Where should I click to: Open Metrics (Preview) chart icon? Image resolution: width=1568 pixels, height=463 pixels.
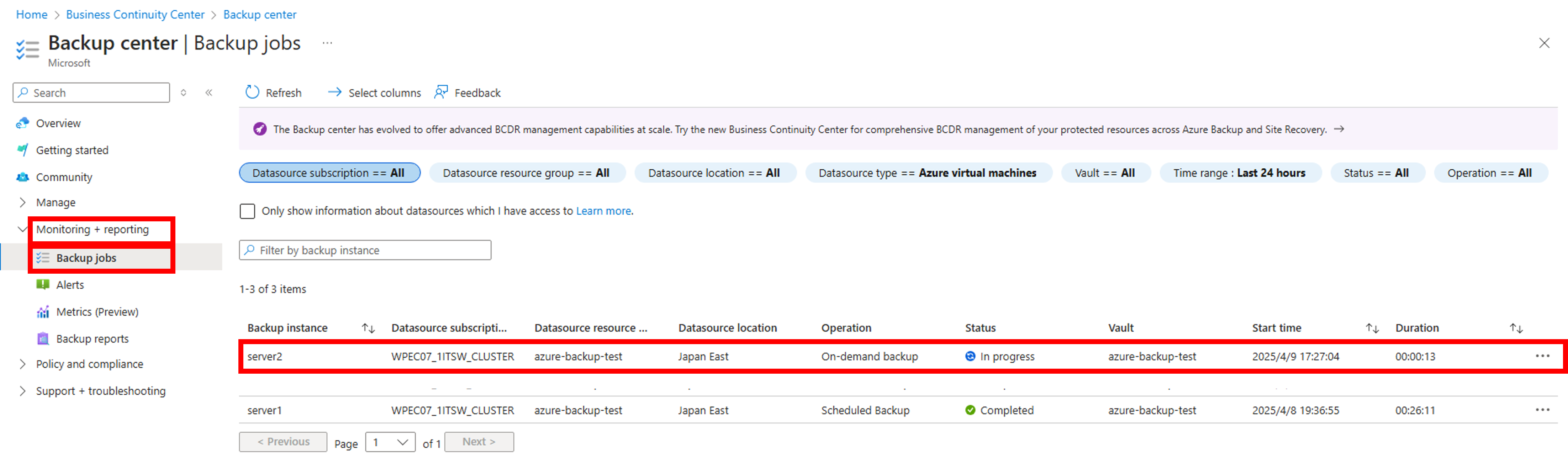pyautogui.click(x=43, y=312)
